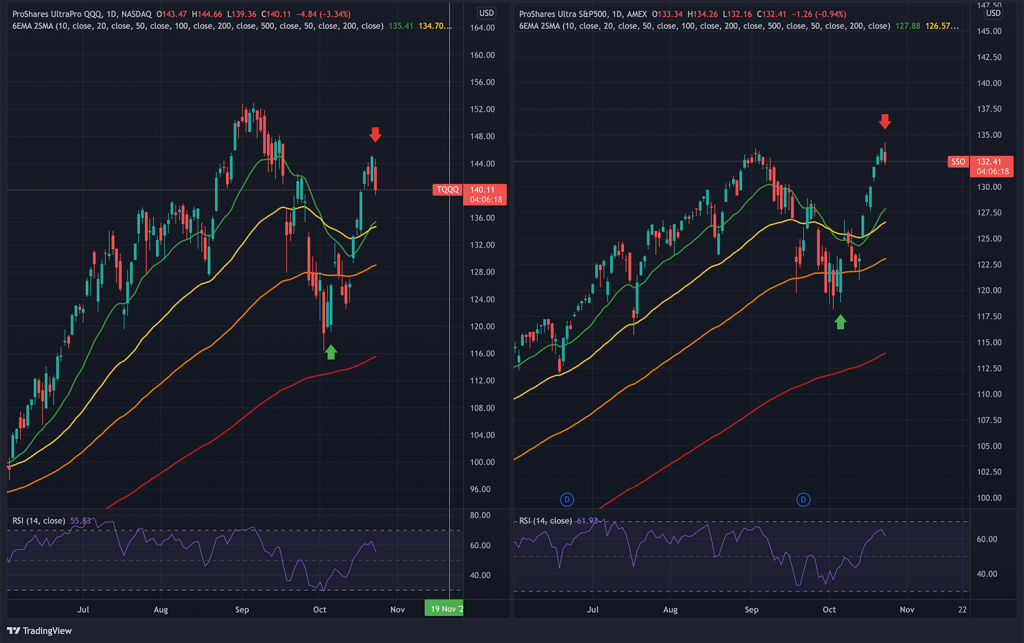This screenshot has height=643, width=1024.
Task: Click the 127.88 EMA value on SSO legend
Action: pyautogui.click(x=908, y=26)
